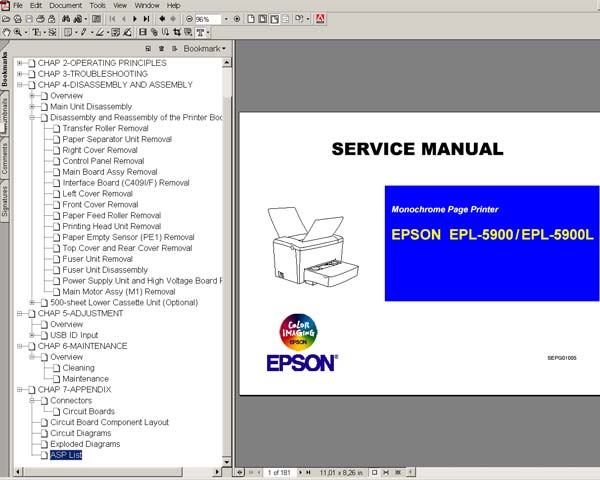
Task: Select Single Page layout in status bar
Action: pos(375,473)
